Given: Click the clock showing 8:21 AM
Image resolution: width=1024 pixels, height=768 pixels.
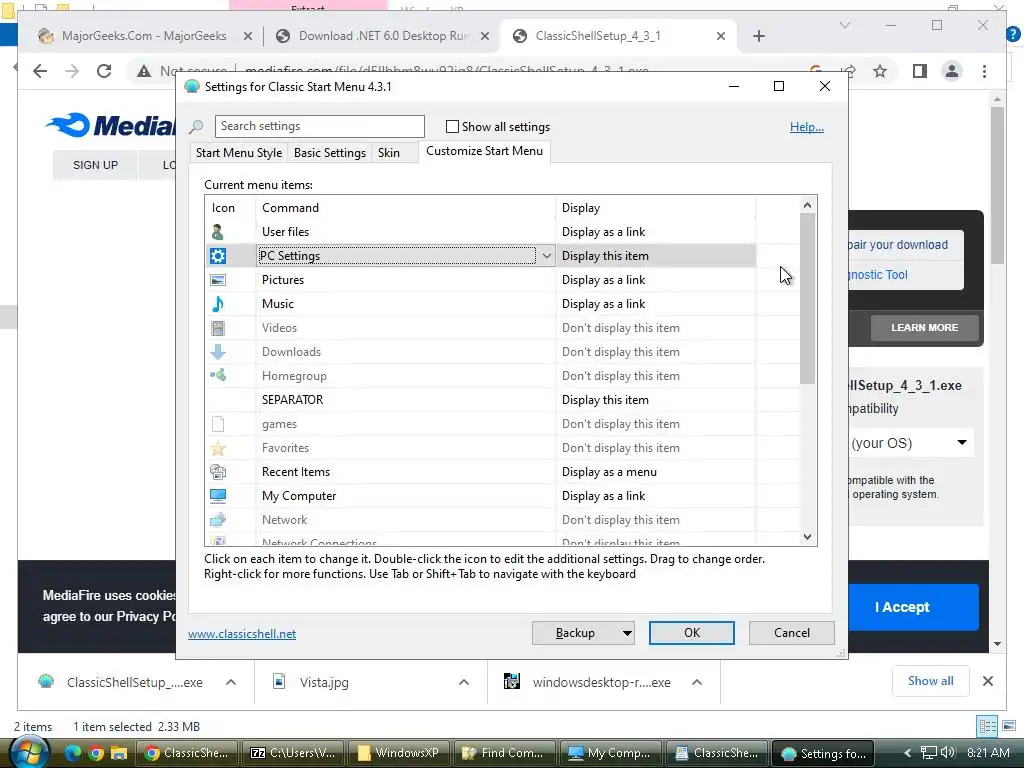Looking at the screenshot, I should [988, 752].
